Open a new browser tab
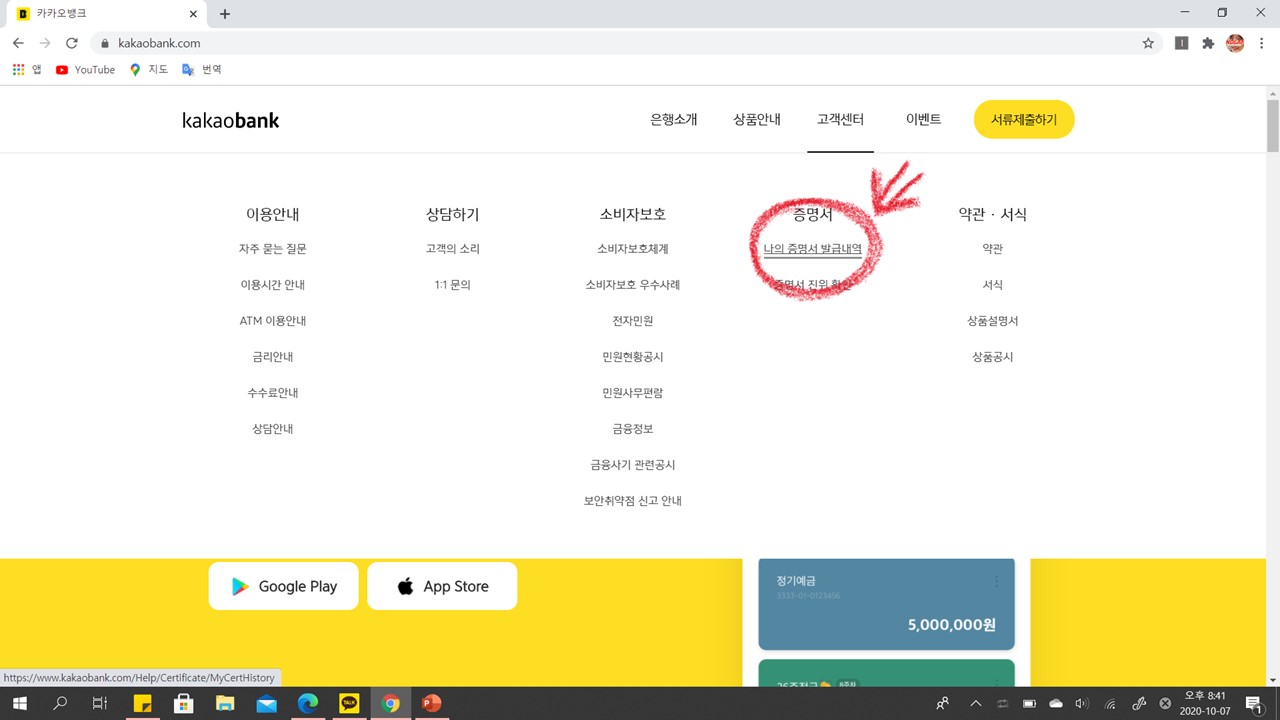This screenshot has width=1280, height=720. (225, 14)
